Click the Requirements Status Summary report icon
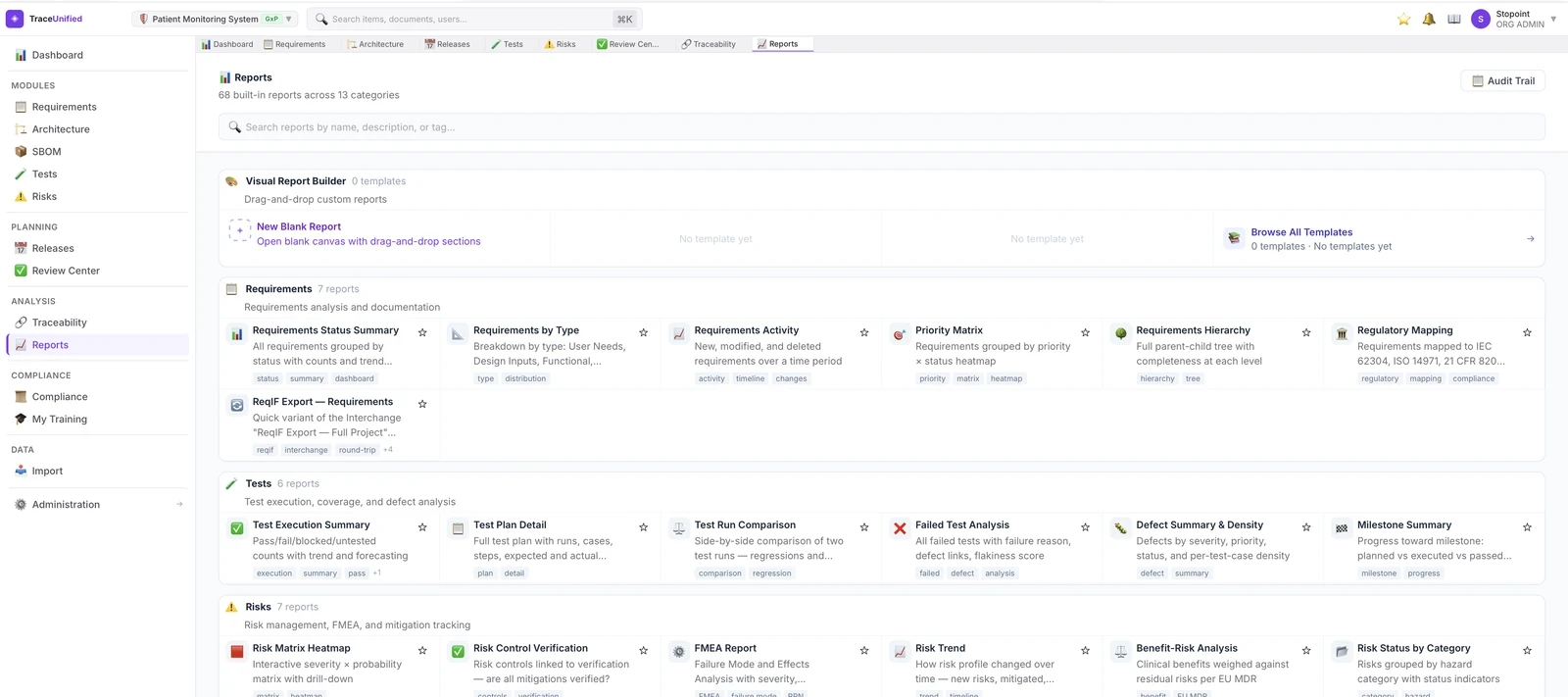Image resolution: width=1568 pixels, height=697 pixels. click(237, 334)
